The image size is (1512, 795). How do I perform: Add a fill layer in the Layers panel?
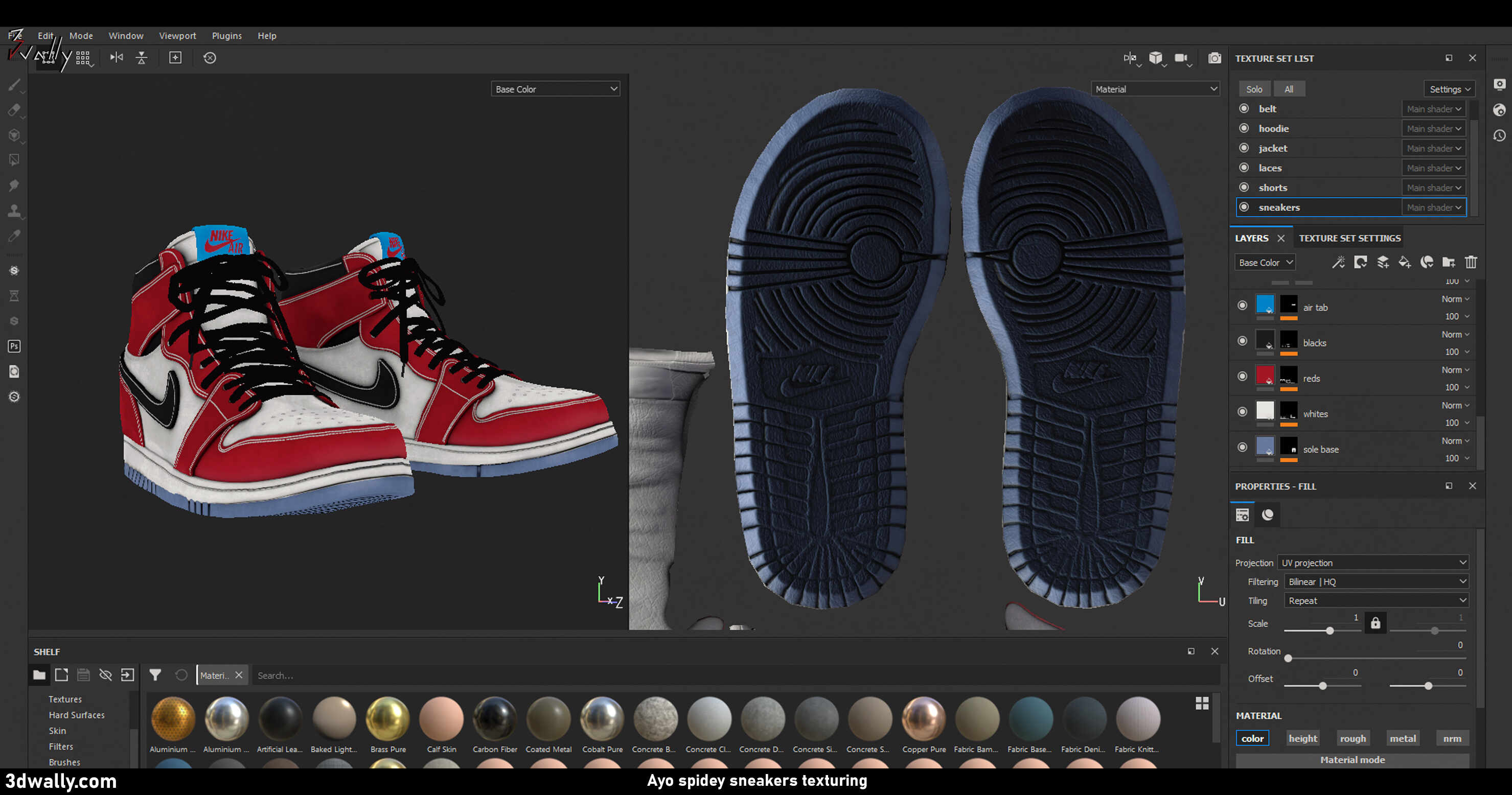[1405, 262]
